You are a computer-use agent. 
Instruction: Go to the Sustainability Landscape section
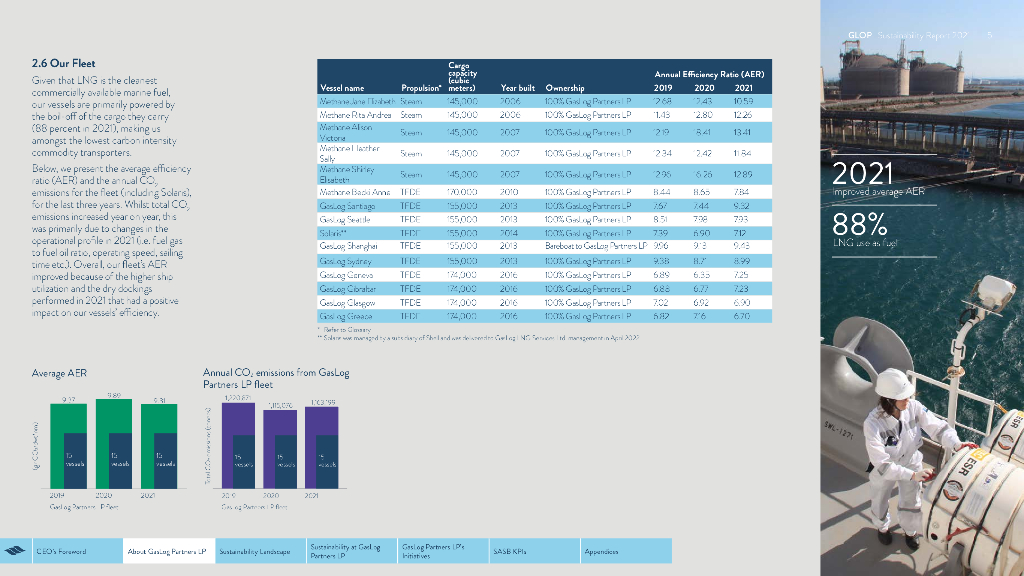[x=254, y=551]
